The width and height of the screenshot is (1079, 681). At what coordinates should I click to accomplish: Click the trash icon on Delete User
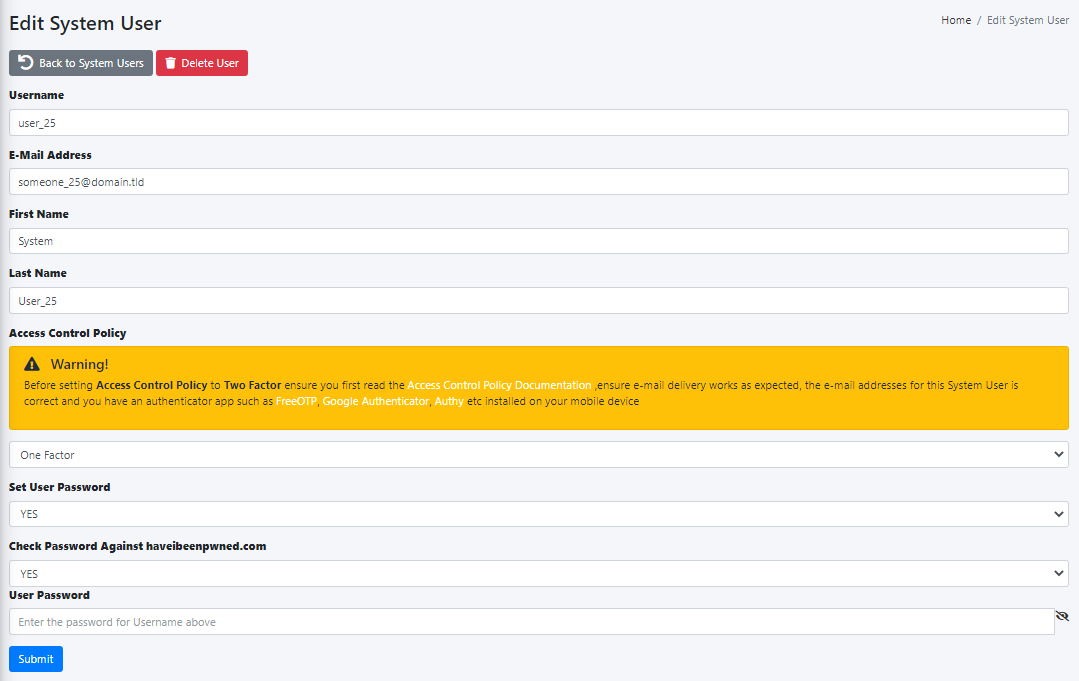click(x=171, y=63)
